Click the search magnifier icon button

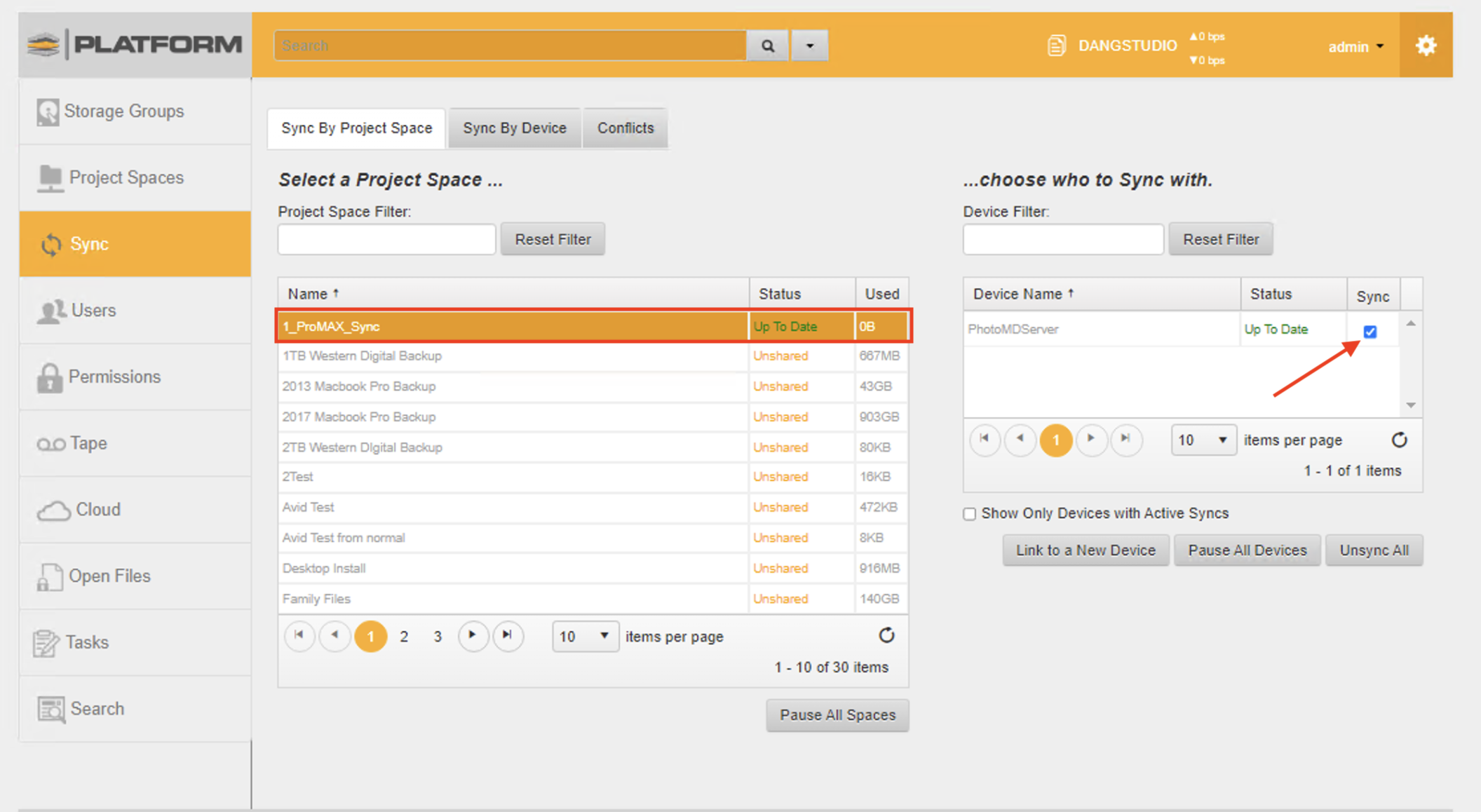tap(768, 46)
